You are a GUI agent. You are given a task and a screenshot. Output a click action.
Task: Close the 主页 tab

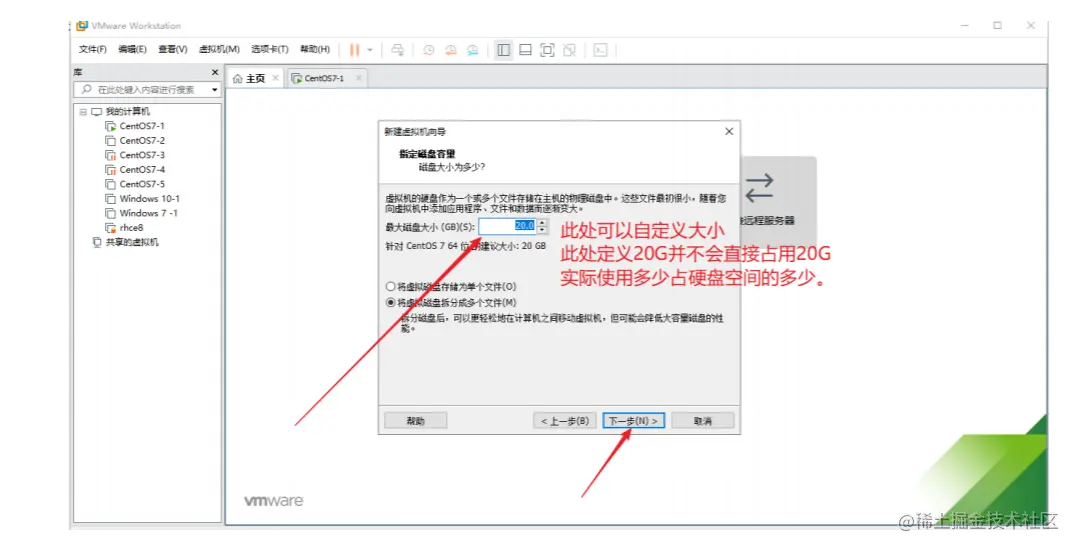tap(275, 78)
